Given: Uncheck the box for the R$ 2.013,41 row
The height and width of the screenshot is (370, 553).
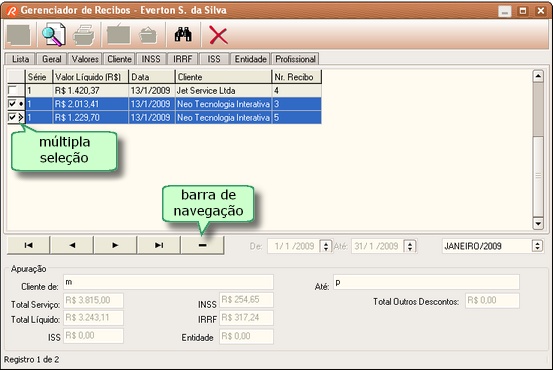Looking at the screenshot, I should click(x=12, y=103).
